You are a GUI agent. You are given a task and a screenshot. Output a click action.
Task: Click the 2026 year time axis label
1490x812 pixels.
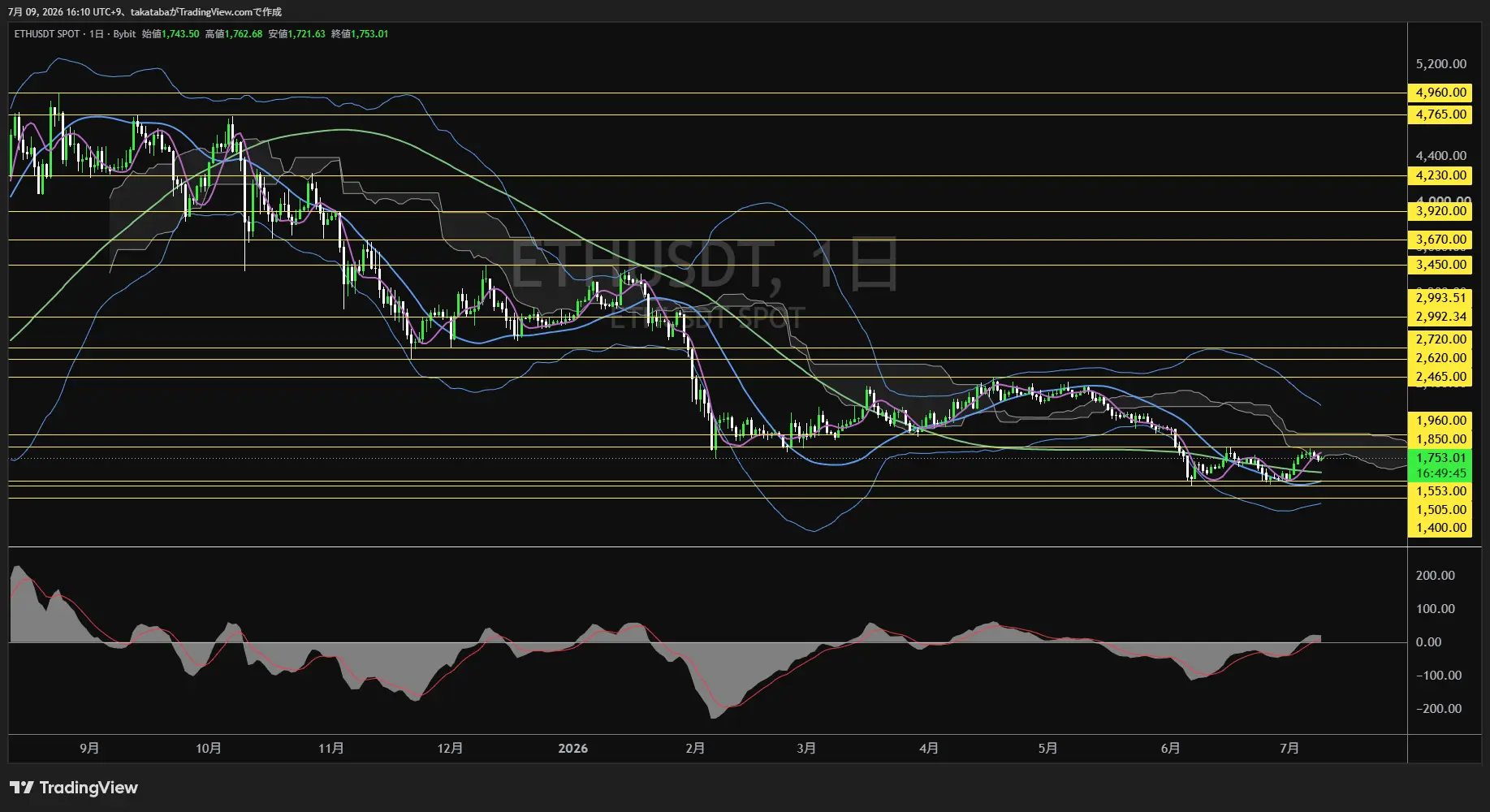[573, 748]
